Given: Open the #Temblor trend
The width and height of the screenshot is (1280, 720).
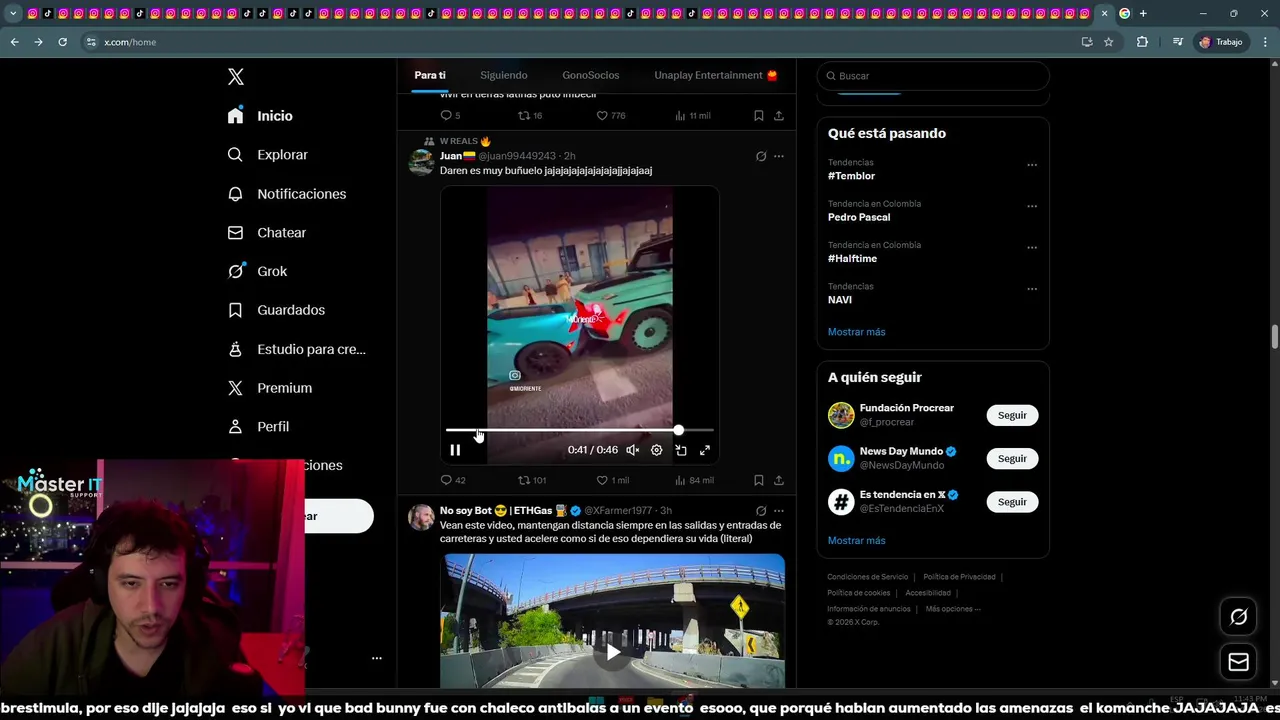Looking at the screenshot, I should (851, 176).
